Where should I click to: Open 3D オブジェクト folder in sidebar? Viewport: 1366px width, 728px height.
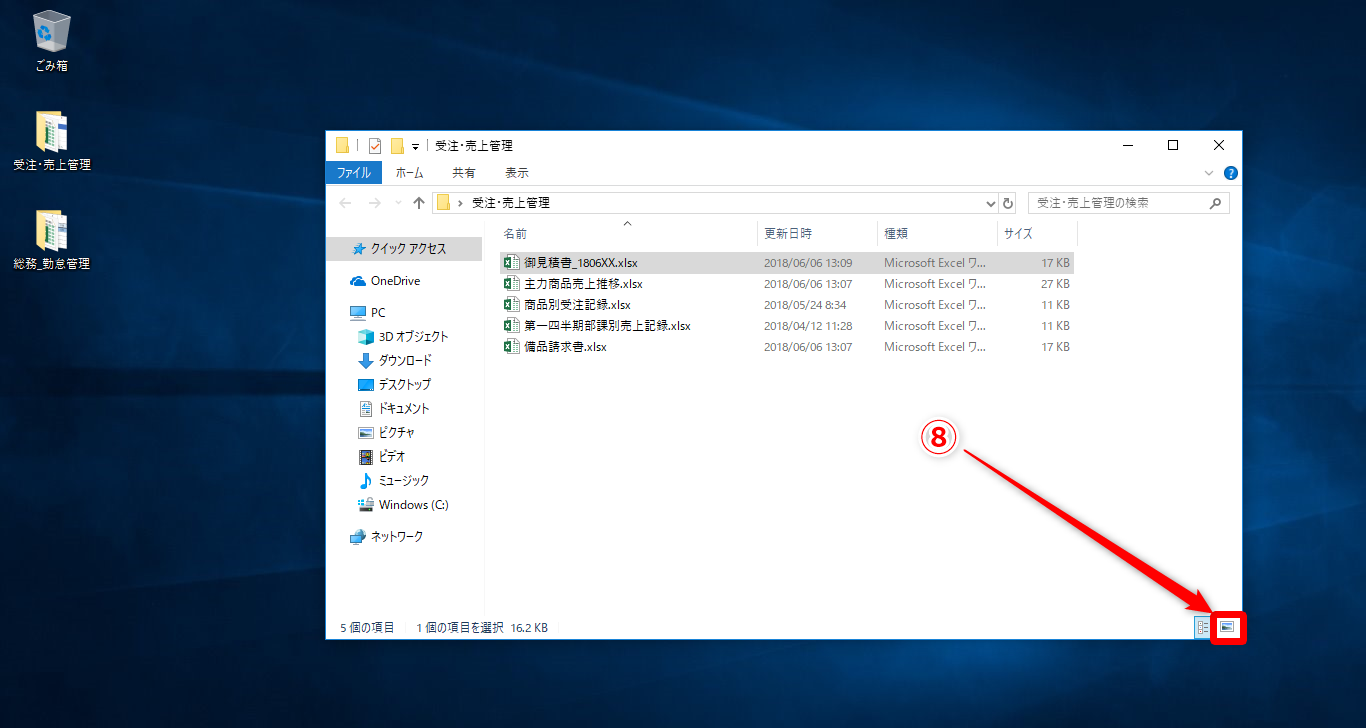405,336
